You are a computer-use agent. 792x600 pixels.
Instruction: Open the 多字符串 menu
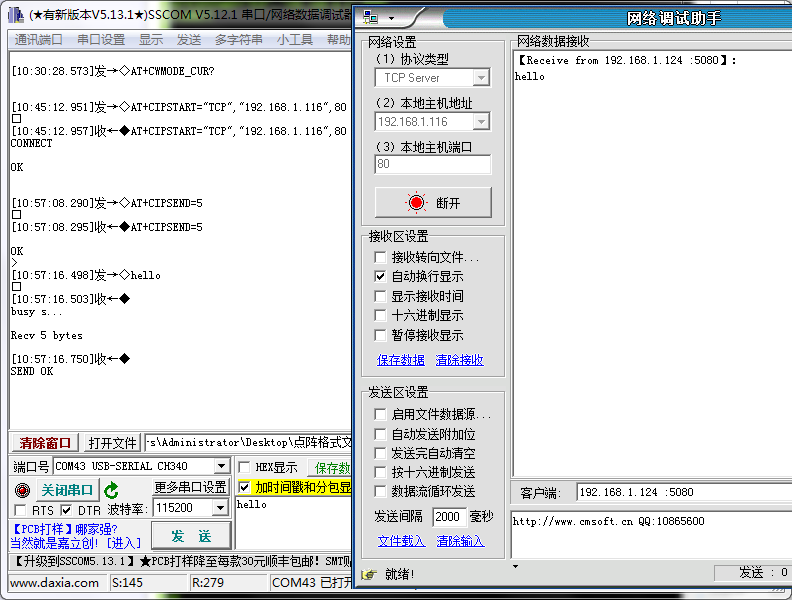point(238,39)
